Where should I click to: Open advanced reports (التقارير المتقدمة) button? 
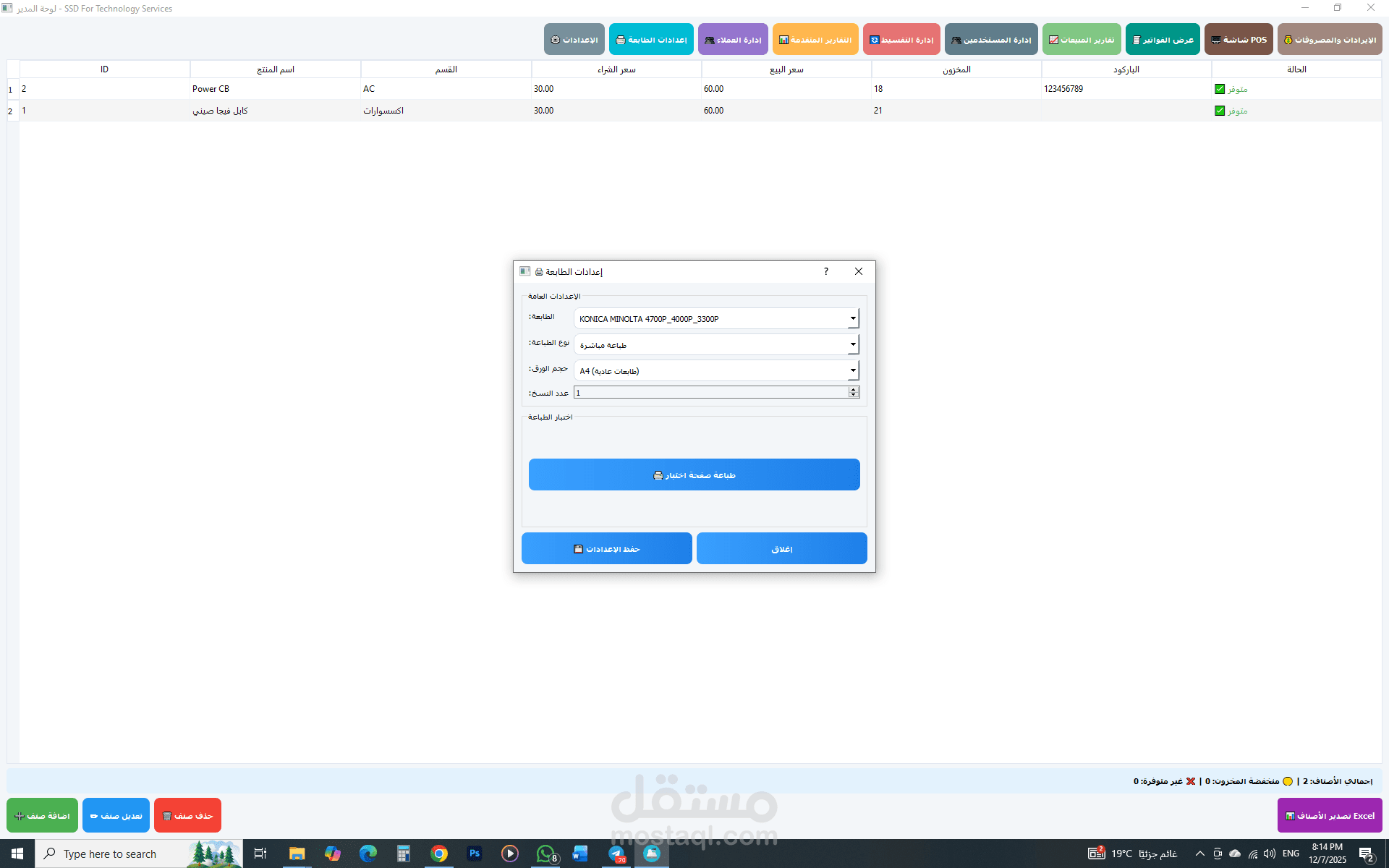tap(815, 40)
